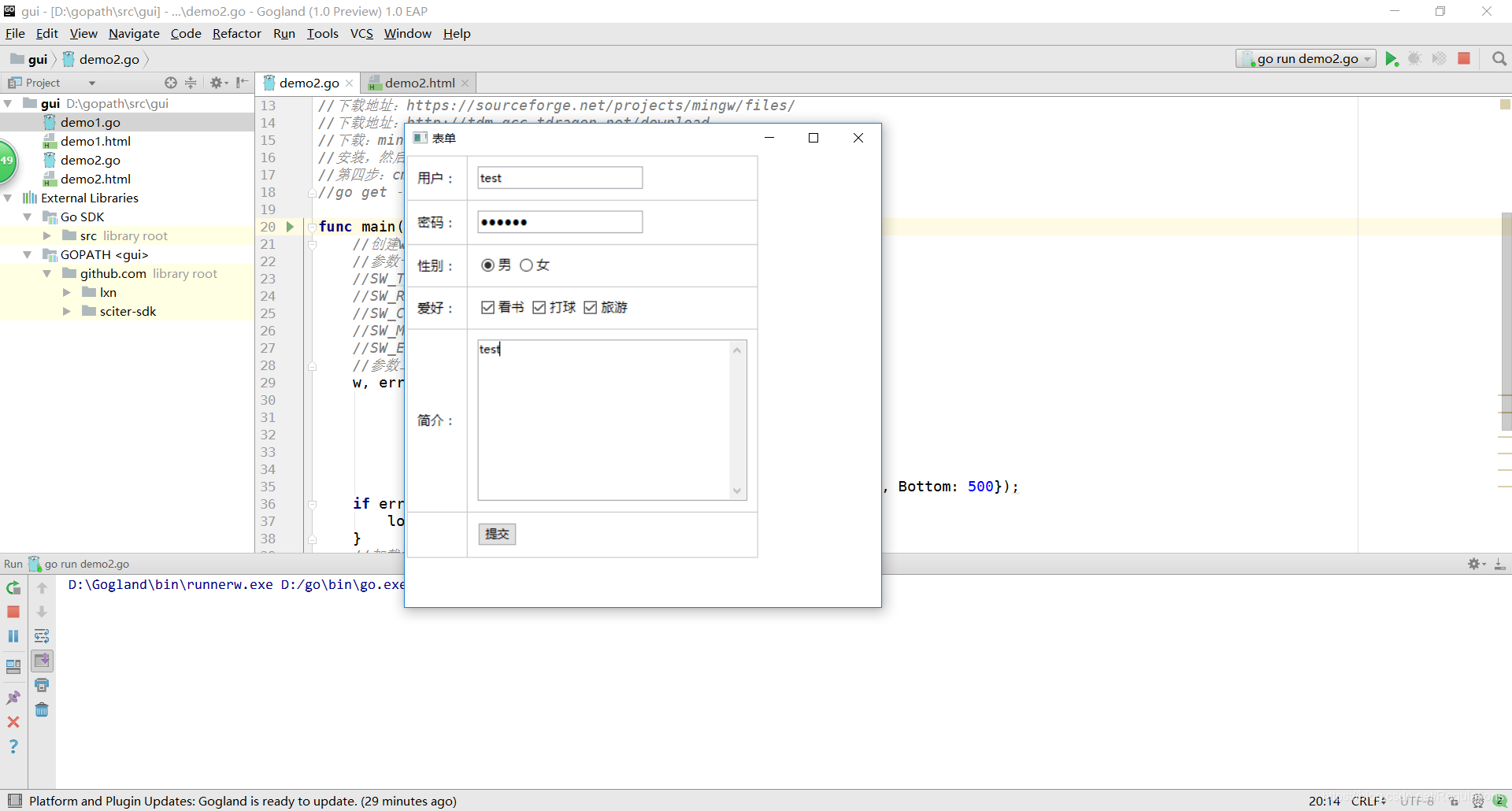
Task: Collapse the GOPATH <gui> node
Action: coord(28,254)
